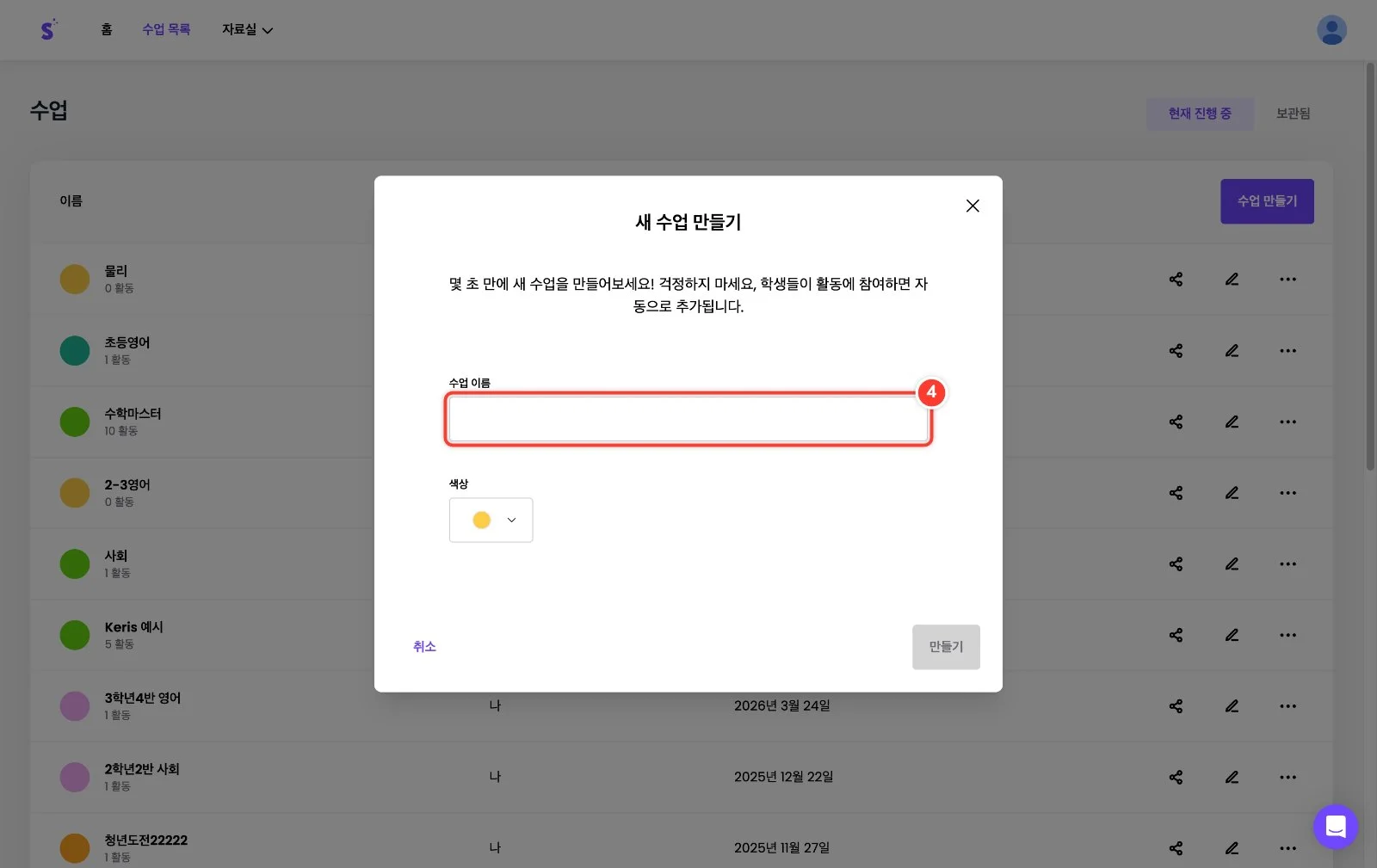Click the 수업 만들기 button

click(x=1267, y=201)
